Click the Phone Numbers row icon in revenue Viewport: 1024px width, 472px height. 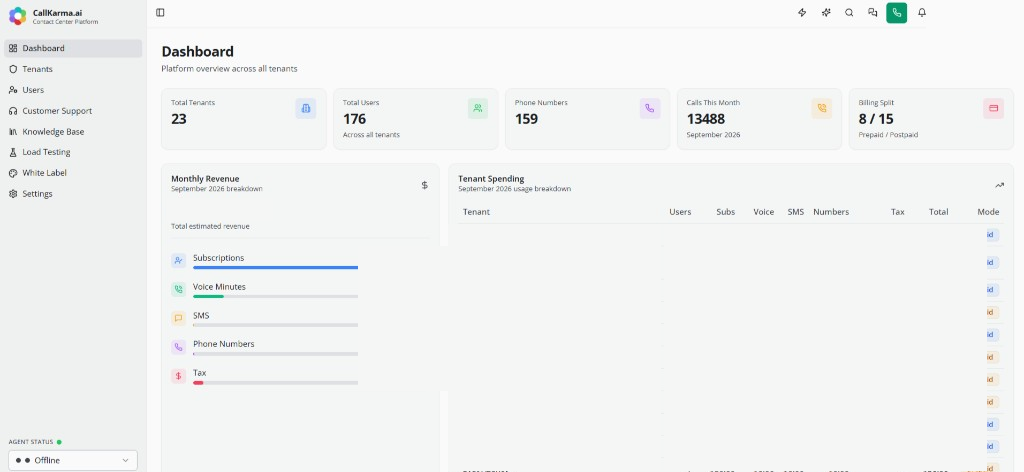[178, 347]
